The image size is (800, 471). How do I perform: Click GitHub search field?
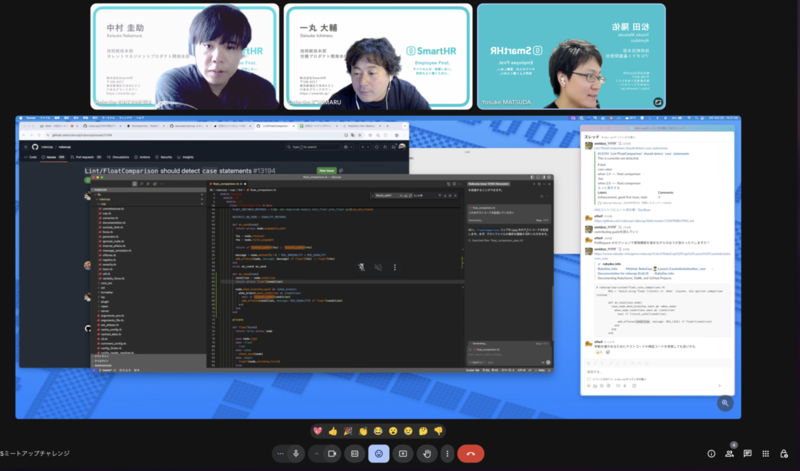(x=313, y=147)
